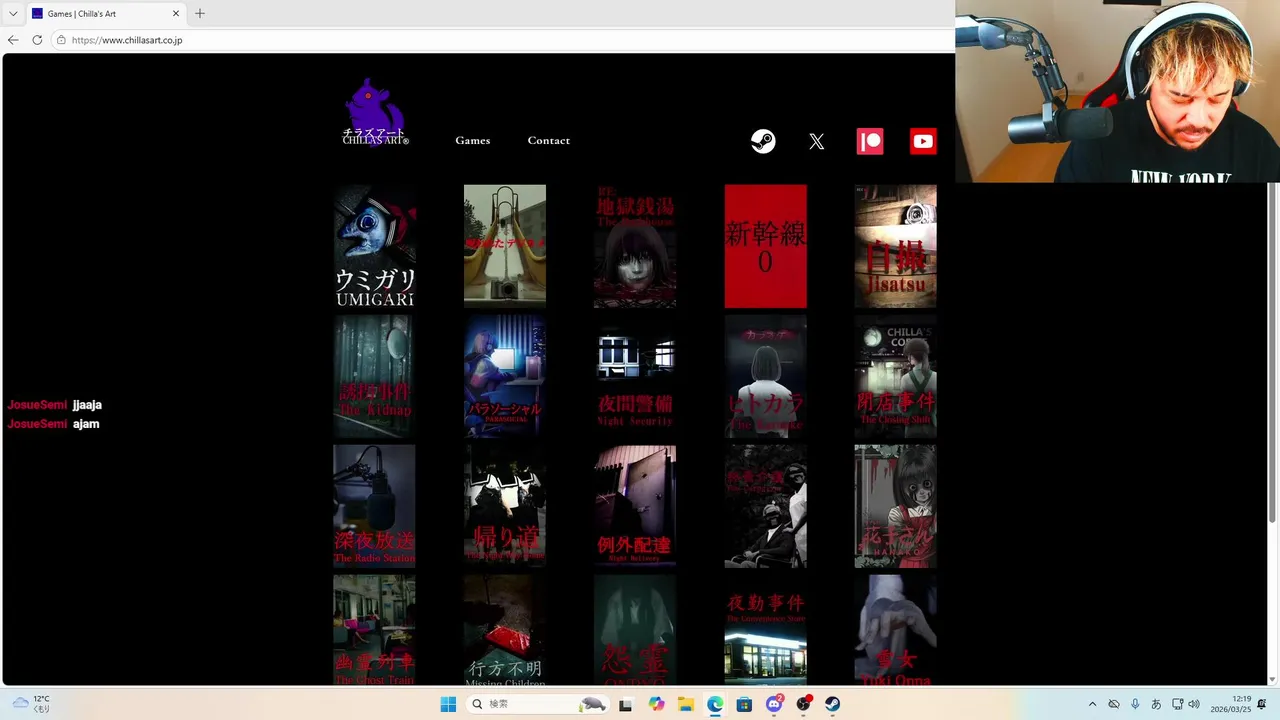The width and height of the screenshot is (1280, 720).
Task: Open the Windows Start menu
Action: pyautogui.click(x=448, y=704)
